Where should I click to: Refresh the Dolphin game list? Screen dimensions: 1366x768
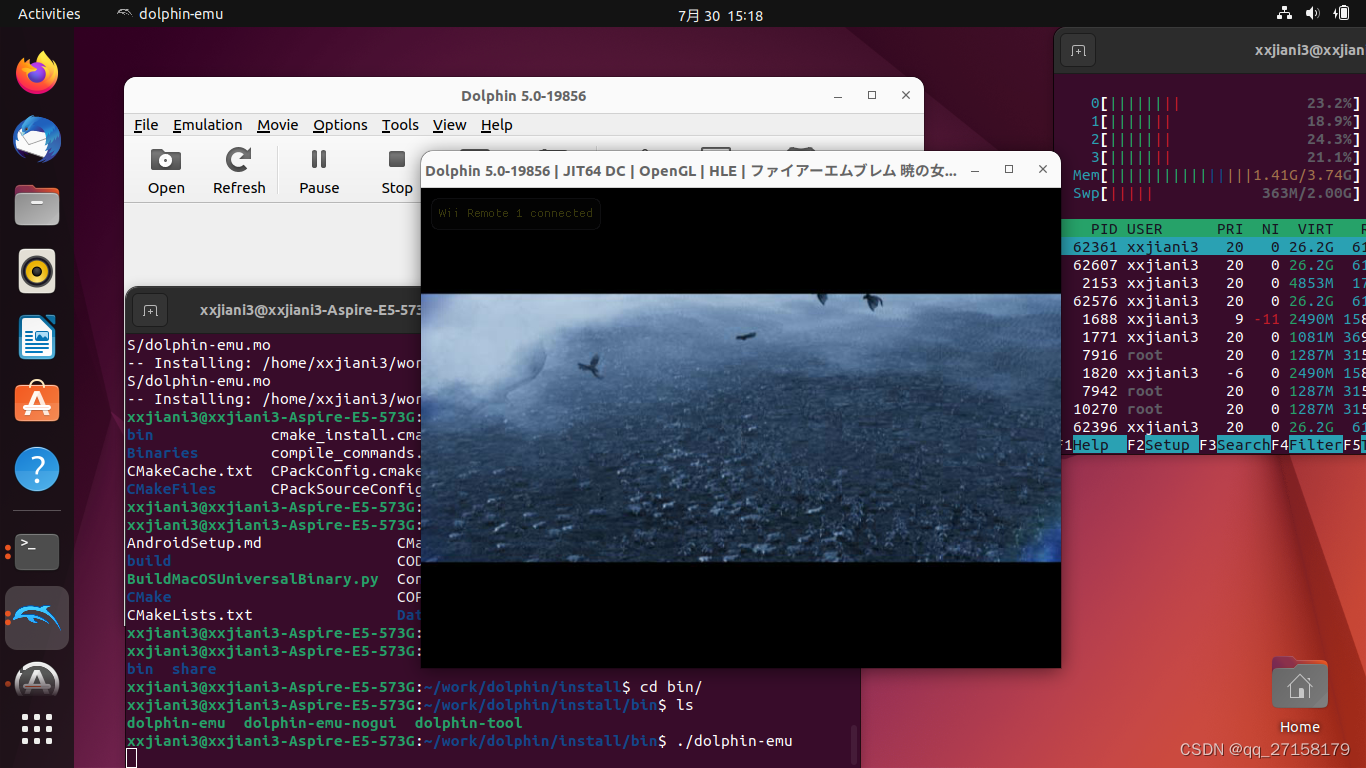239,171
